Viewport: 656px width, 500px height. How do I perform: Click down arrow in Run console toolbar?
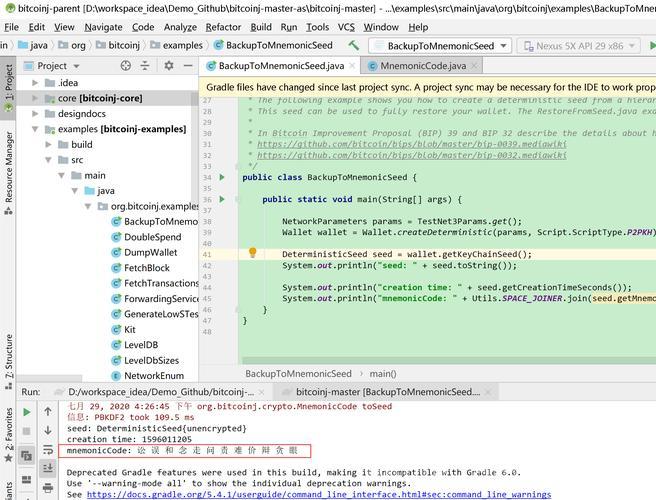point(48,430)
